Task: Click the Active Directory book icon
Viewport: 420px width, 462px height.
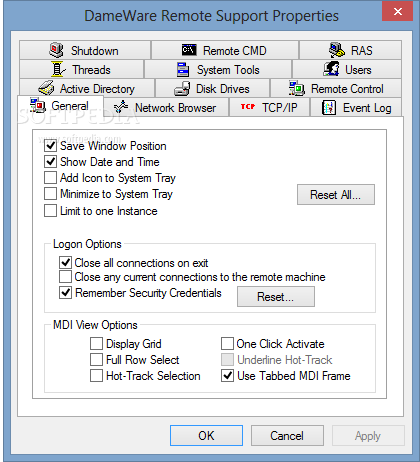Action: point(46,88)
